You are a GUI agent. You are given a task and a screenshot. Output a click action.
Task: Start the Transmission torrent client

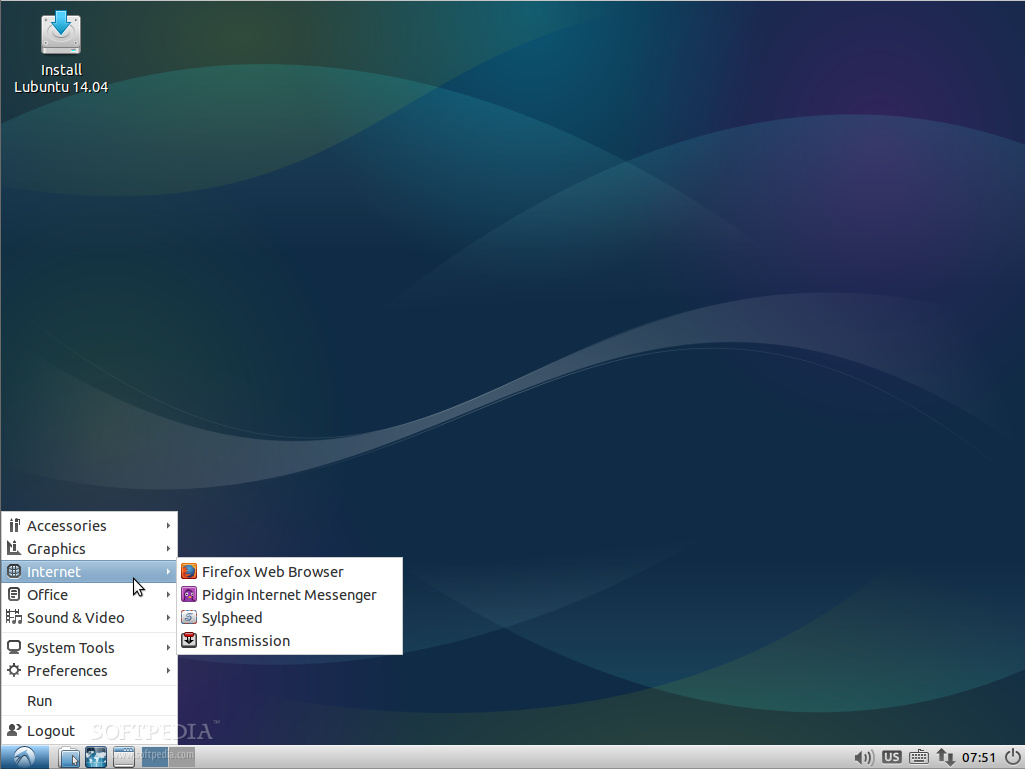click(290, 641)
